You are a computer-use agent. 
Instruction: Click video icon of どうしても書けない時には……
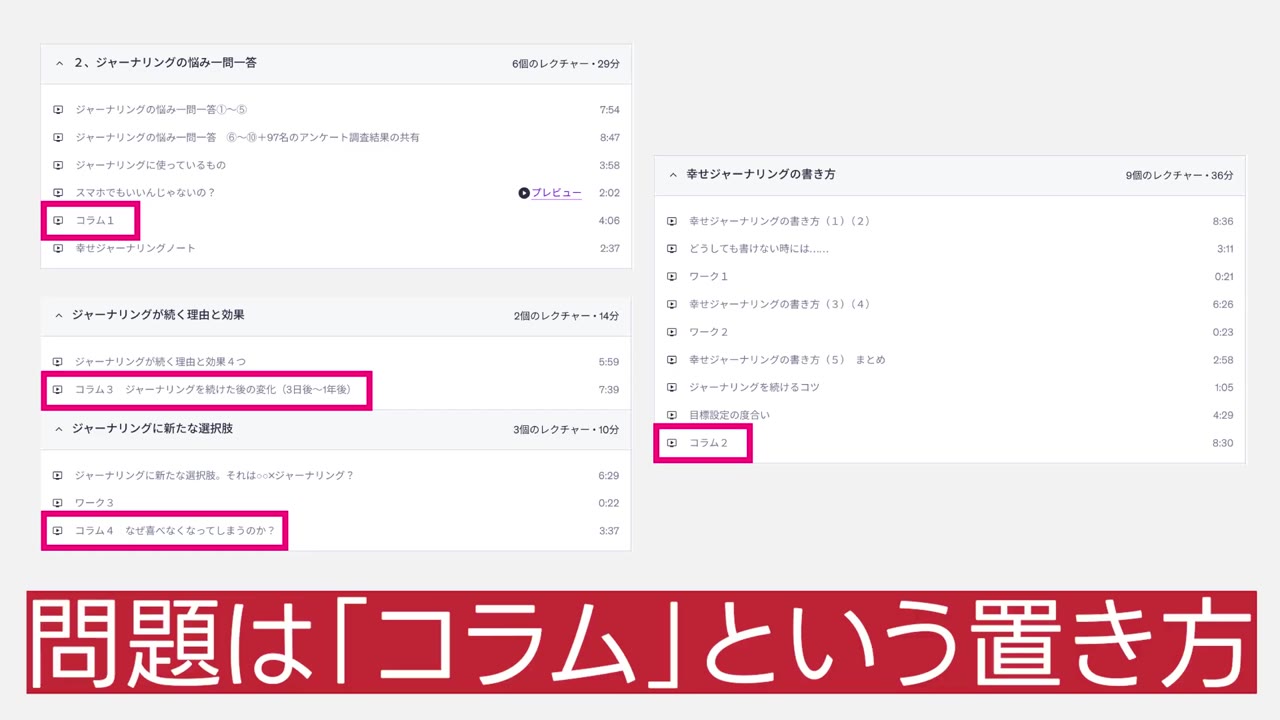pyautogui.click(x=672, y=249)
